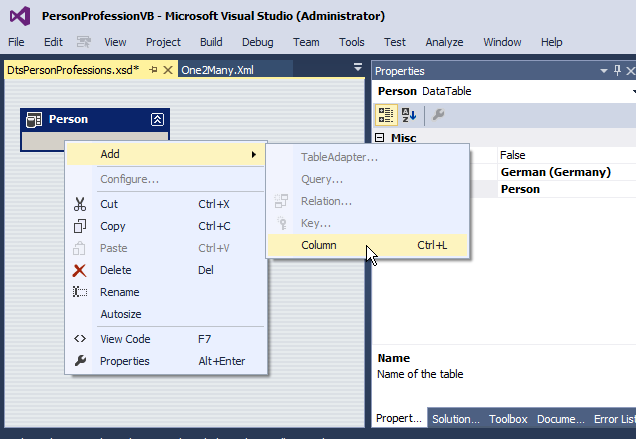This screenshot has height=439, width=636.
Task: Add a Column via submenu
Action: tap(367, 245)
